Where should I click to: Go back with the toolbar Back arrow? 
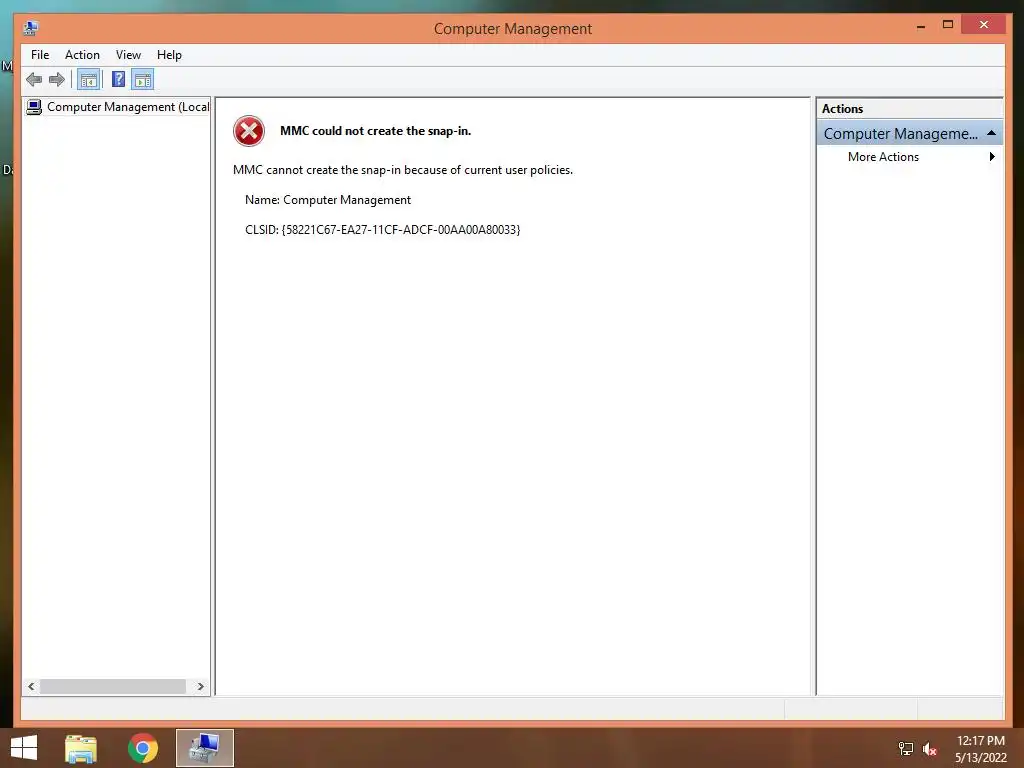tap(34, 80)
